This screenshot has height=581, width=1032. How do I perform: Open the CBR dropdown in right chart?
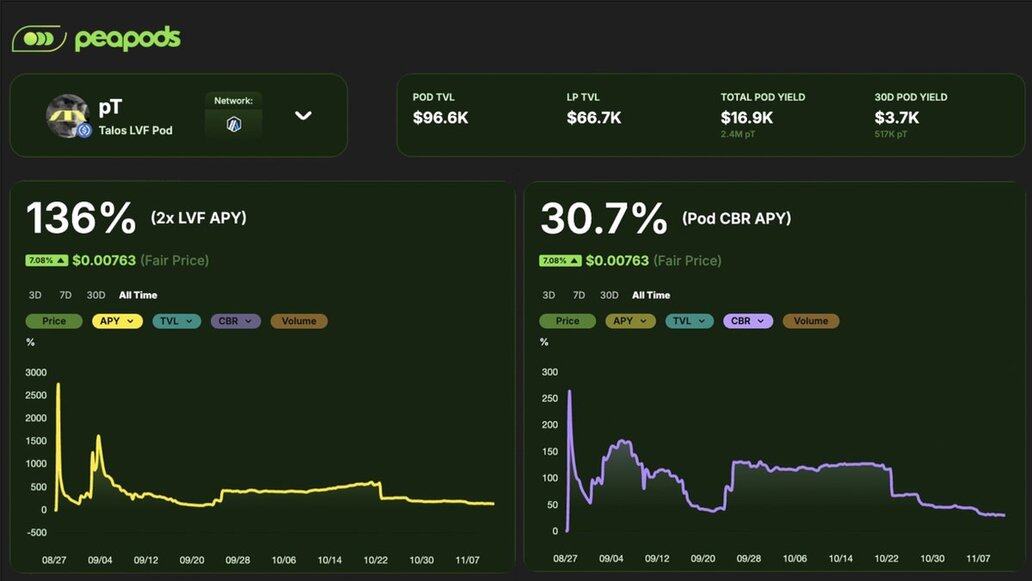(x=745, y=321)
